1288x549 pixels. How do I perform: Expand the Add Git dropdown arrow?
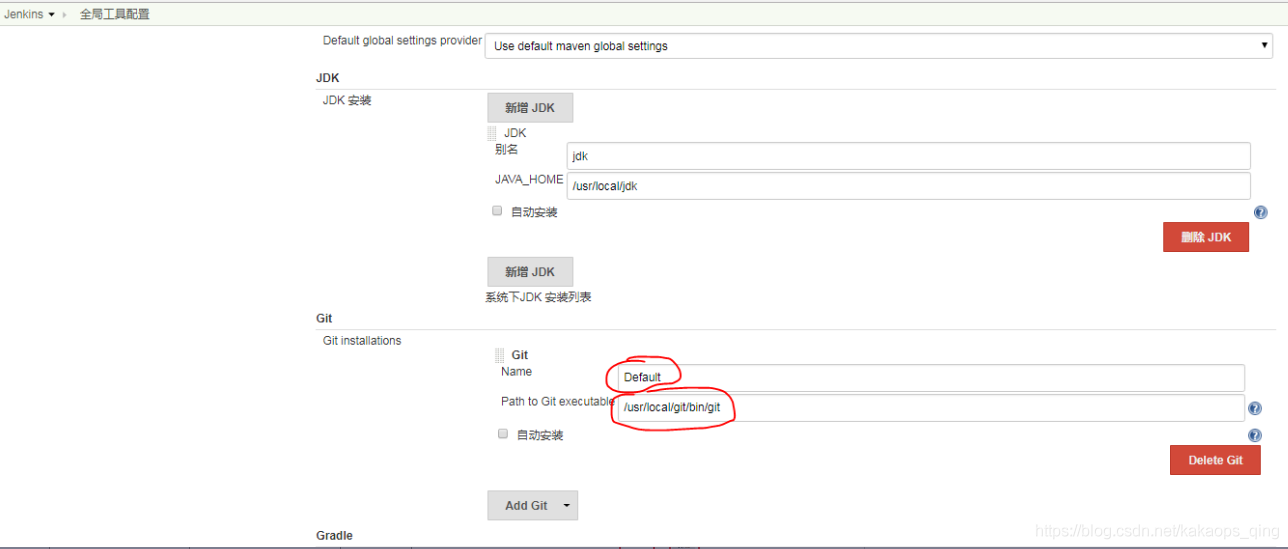[x=566, y=506]
